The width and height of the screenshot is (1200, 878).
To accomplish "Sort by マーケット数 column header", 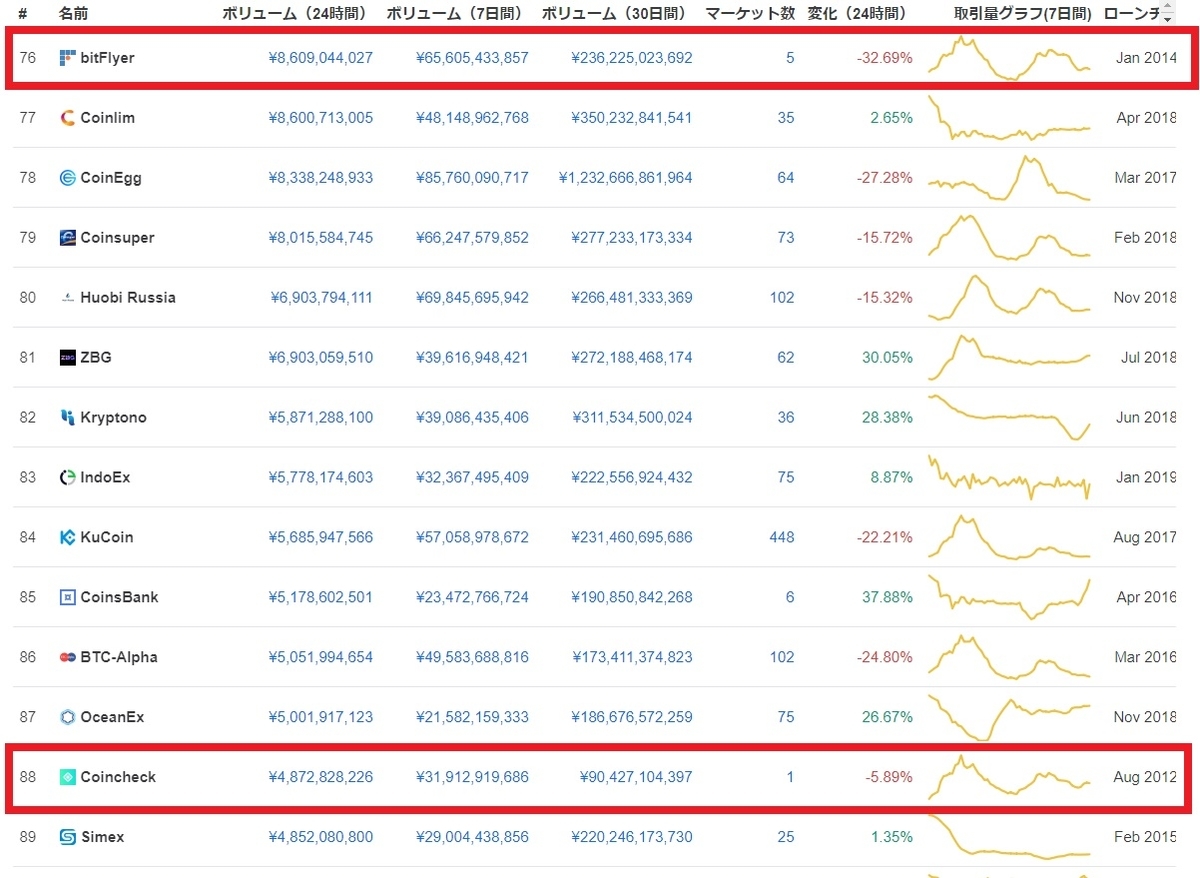I will click(750, 14).
